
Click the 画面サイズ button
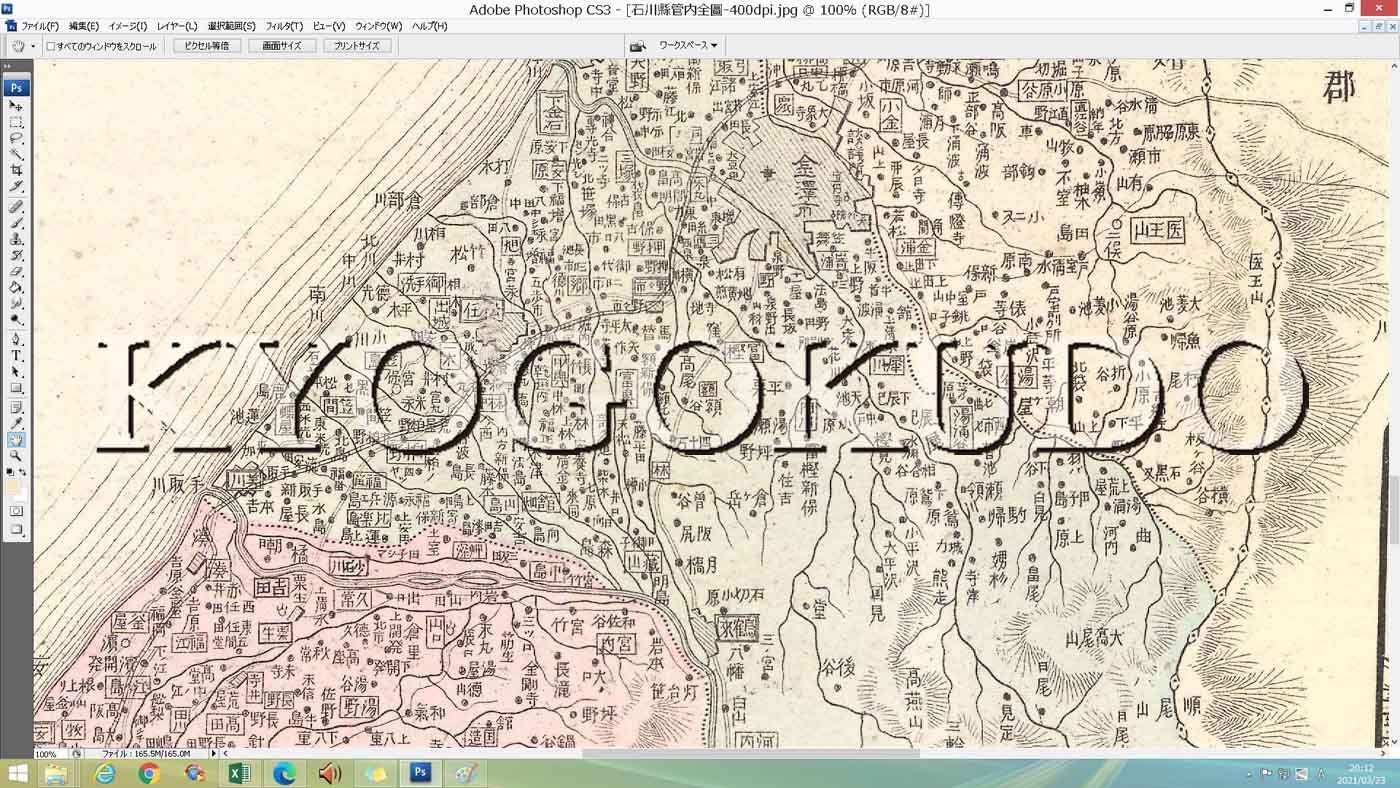(x=282, y=46)
